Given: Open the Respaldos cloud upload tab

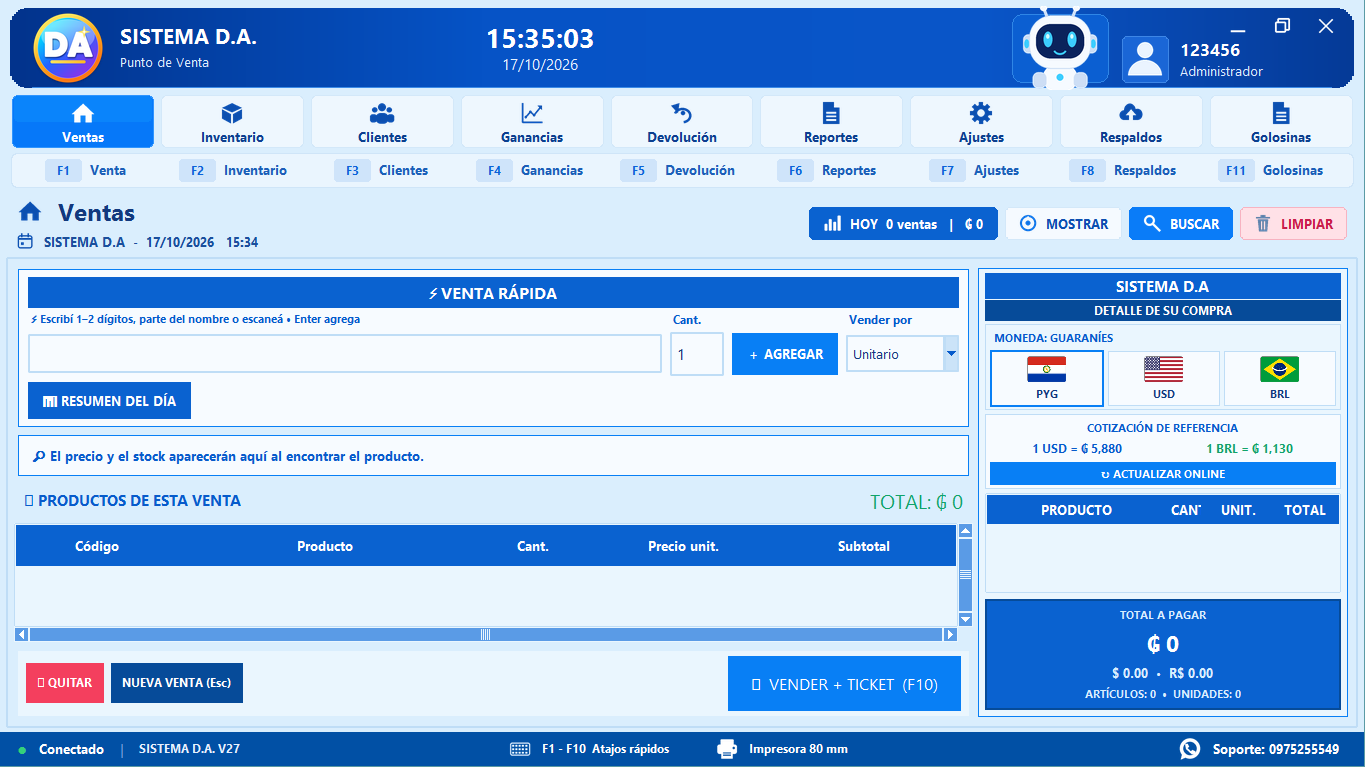Looking at the screenshot, I should 1131,122.
